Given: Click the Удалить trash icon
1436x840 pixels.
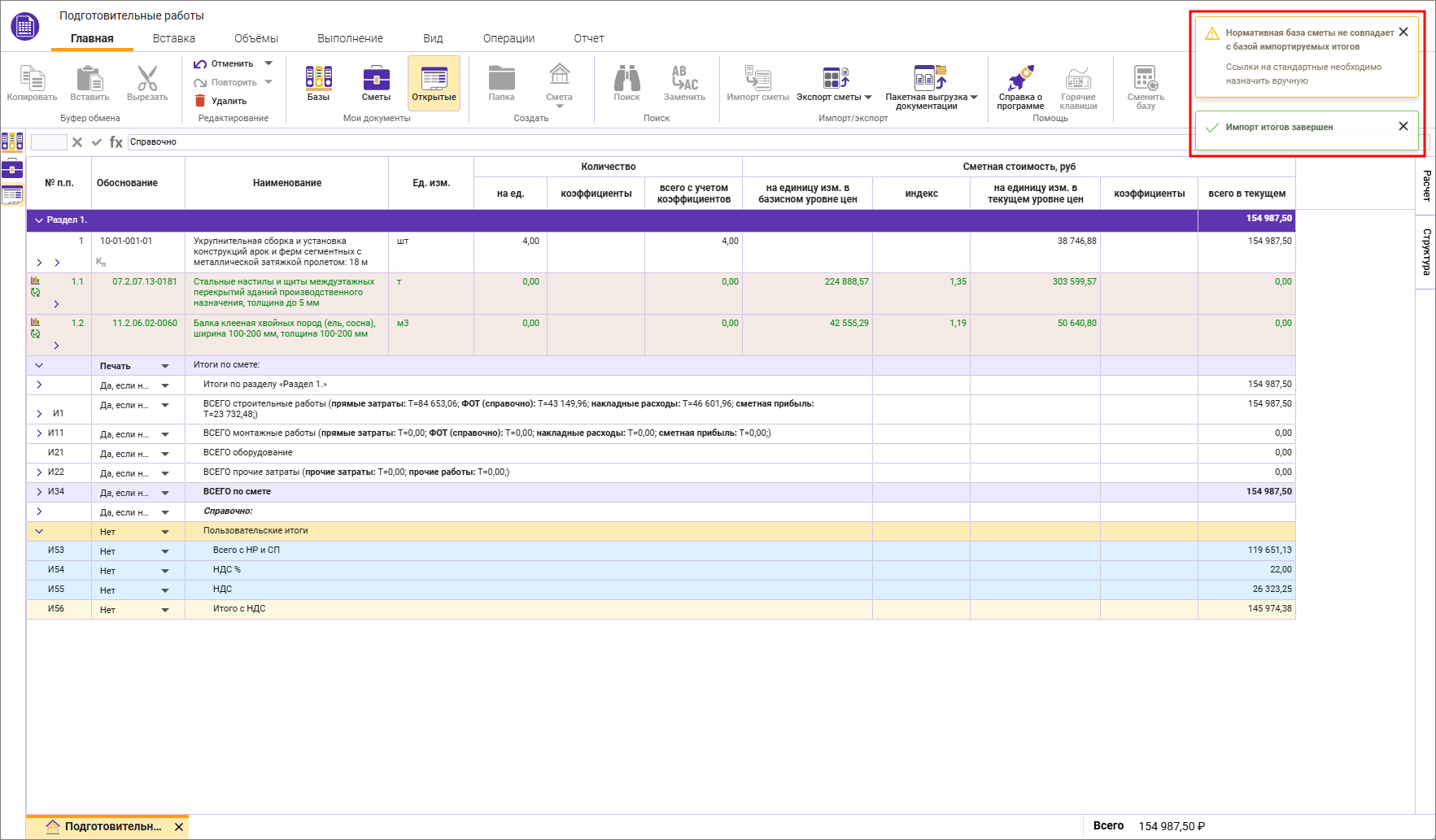Looking at the screenshot, I should pyautogui.click(x=200, y=101).
